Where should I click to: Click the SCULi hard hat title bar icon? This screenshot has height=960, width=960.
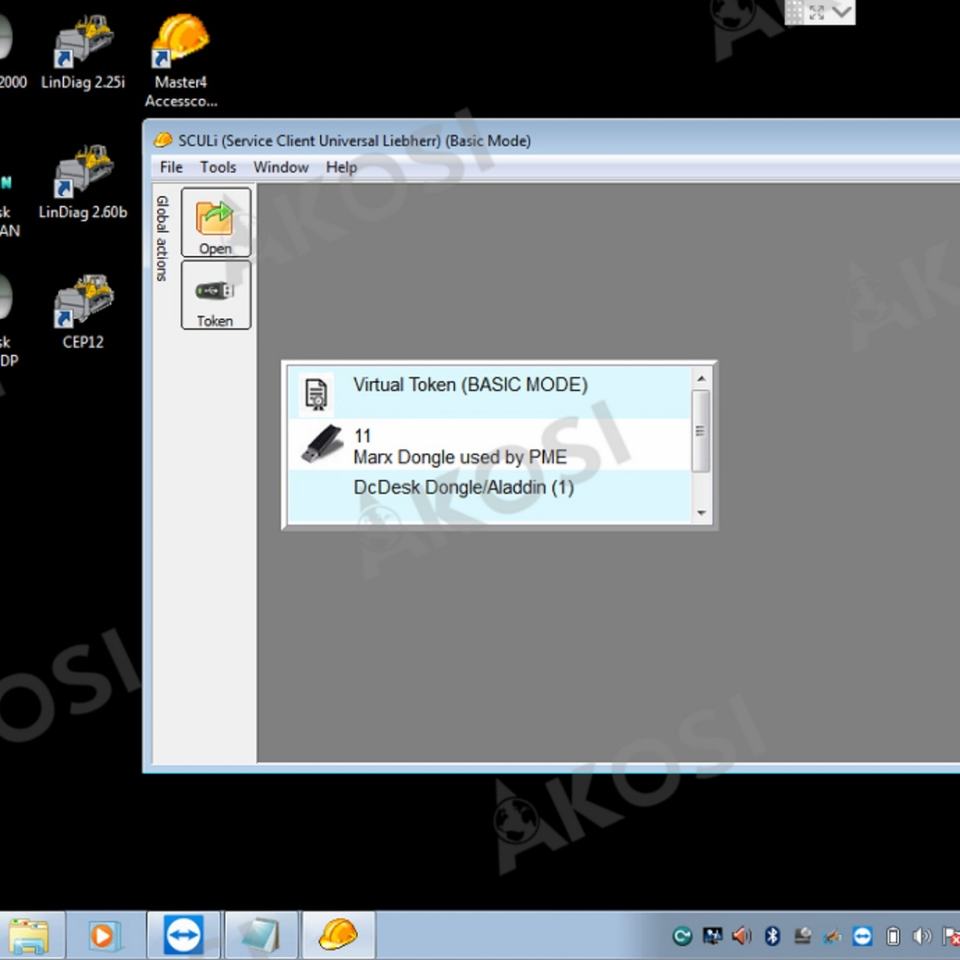163,140
